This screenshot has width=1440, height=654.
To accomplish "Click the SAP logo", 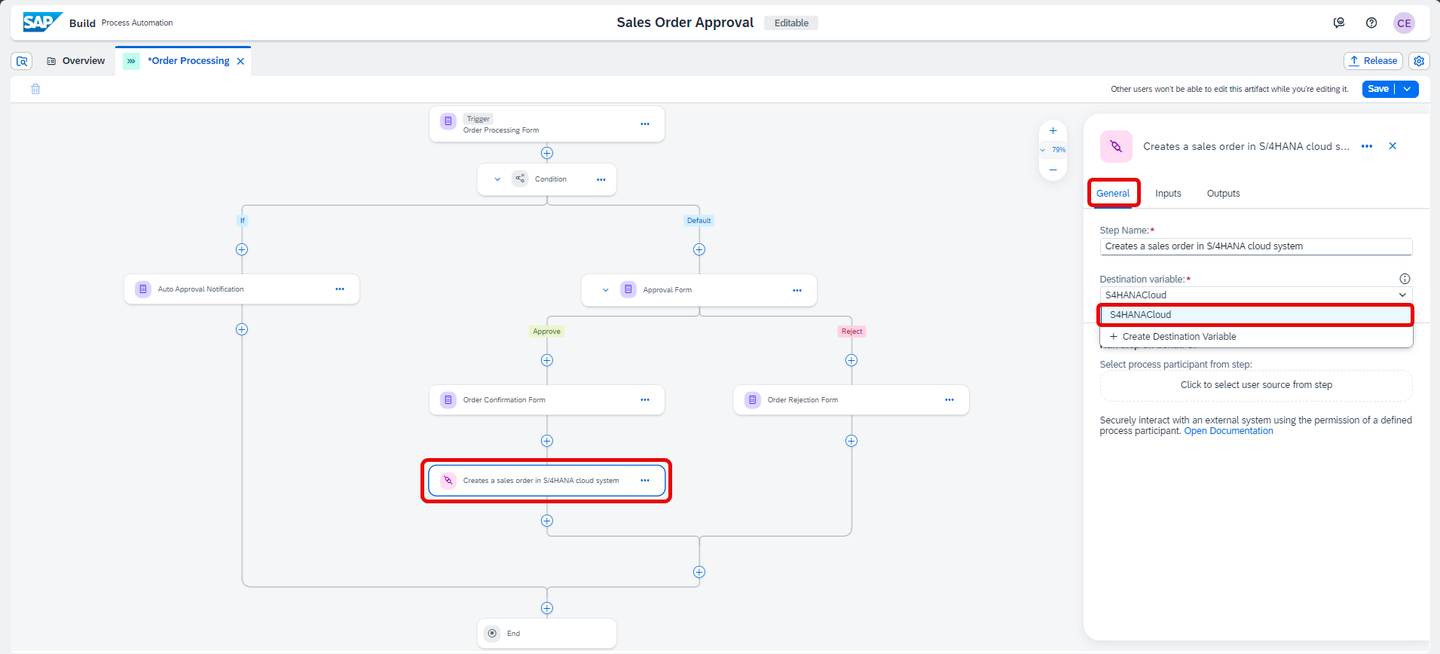I will pos(44,22).
